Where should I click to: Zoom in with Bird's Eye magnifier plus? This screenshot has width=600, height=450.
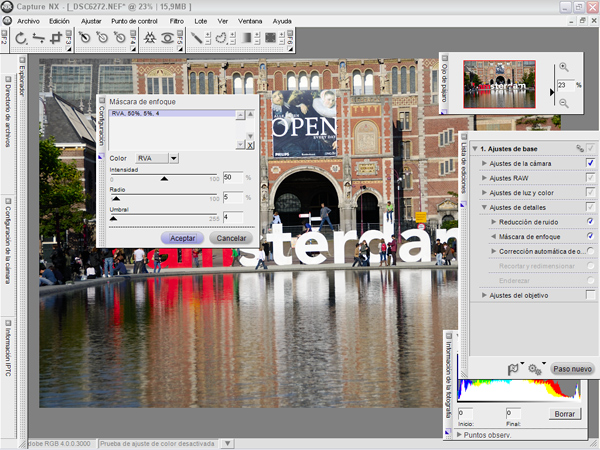click(564, 67)
